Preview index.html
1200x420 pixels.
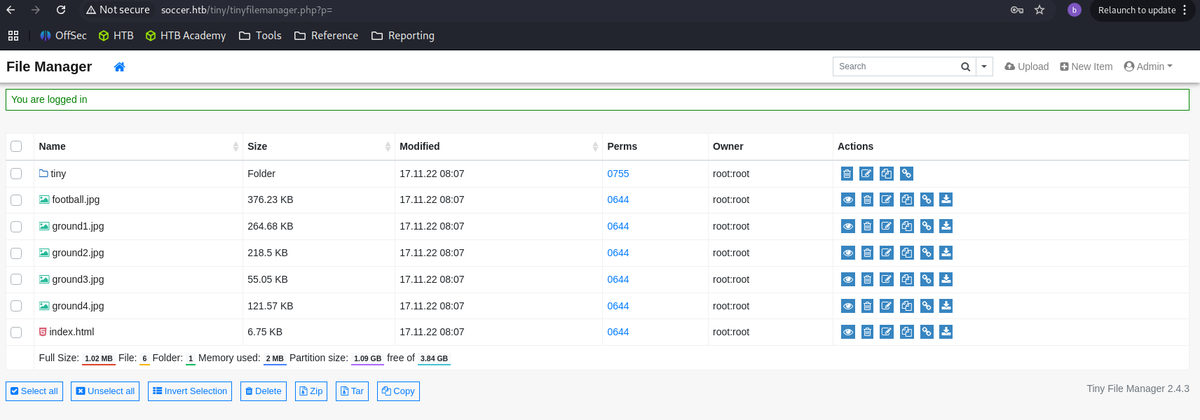pos(847,332)
